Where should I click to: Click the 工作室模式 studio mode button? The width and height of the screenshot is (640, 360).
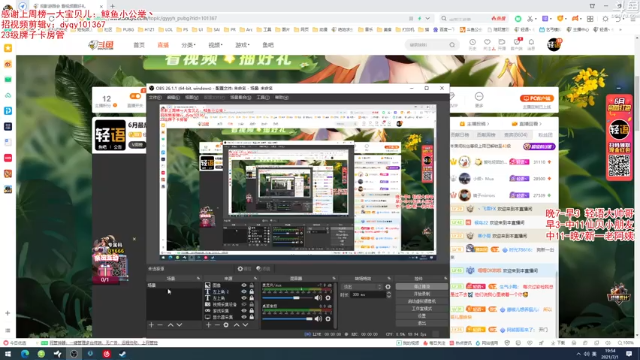[x=422, y=309]
